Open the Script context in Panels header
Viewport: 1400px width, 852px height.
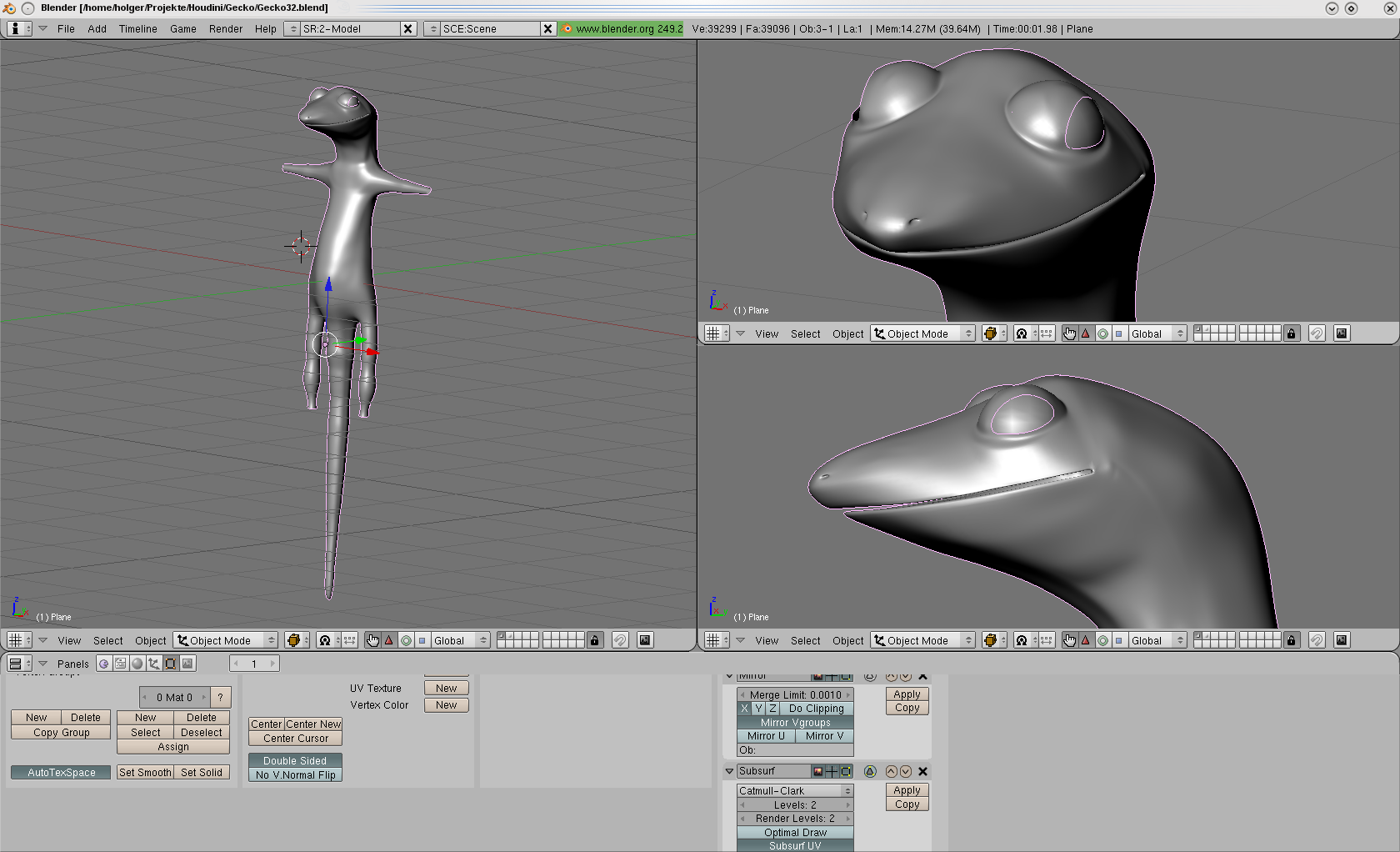click(x=120, y=664)
